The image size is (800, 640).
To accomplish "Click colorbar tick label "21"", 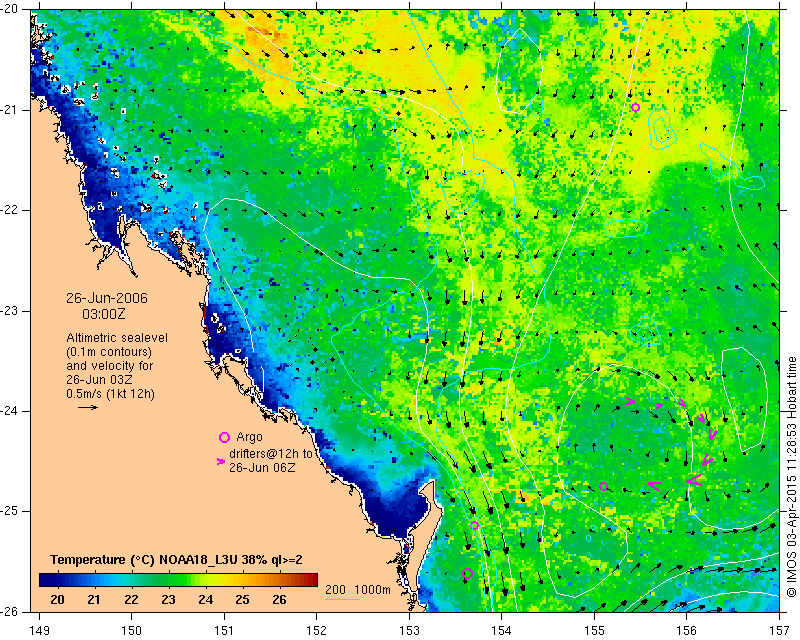I will pyautogui.click(x=94, y=599).
